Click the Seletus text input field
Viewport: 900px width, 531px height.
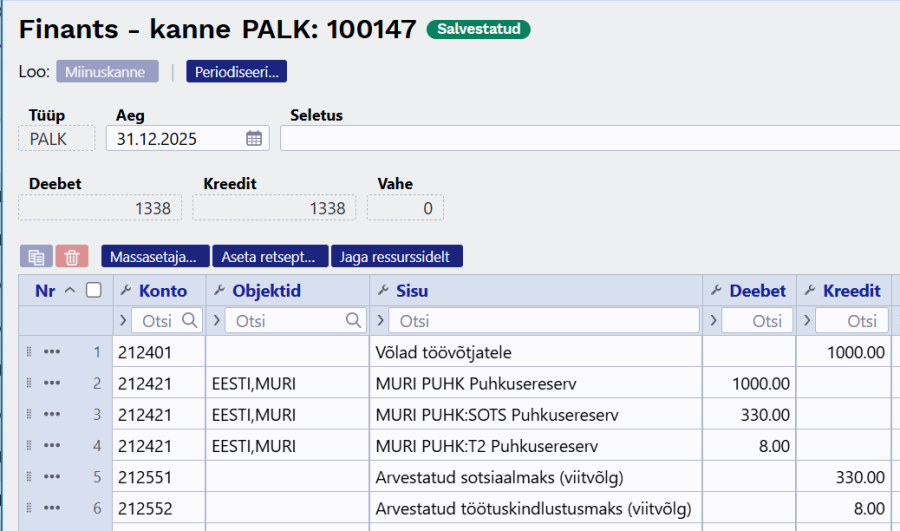588,139
